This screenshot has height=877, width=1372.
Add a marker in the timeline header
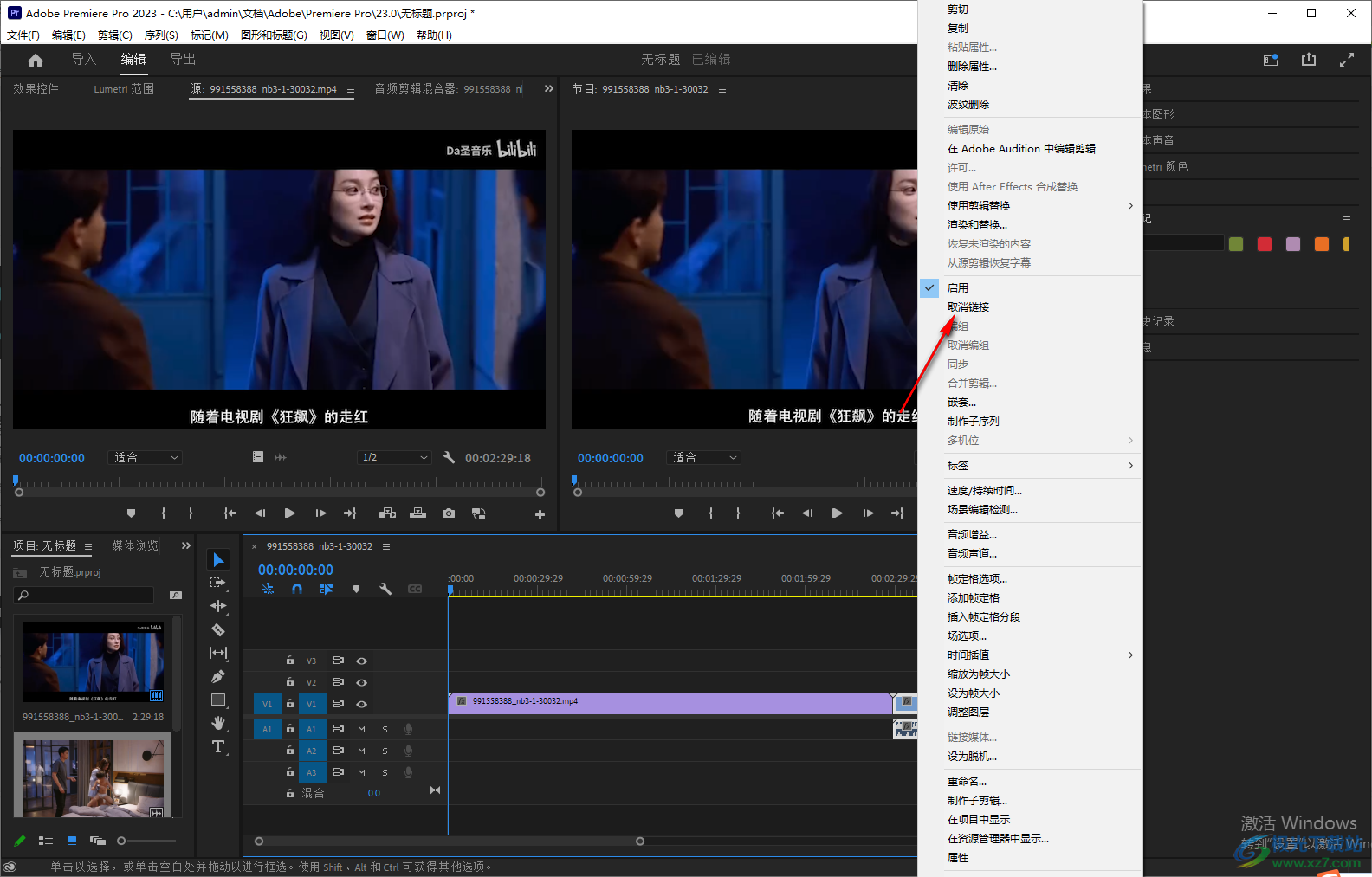(356, 589)
